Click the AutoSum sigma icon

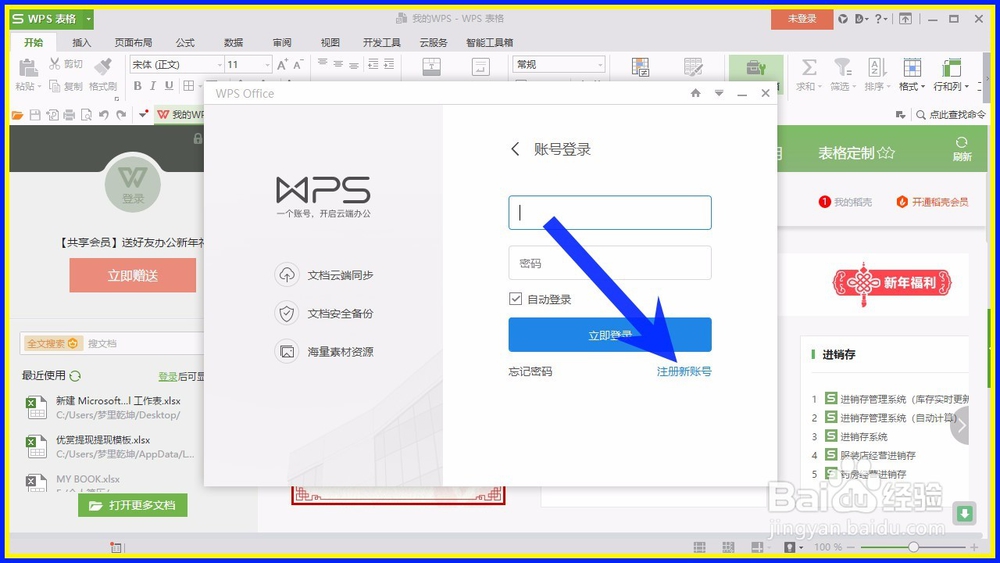click(809, 67)
